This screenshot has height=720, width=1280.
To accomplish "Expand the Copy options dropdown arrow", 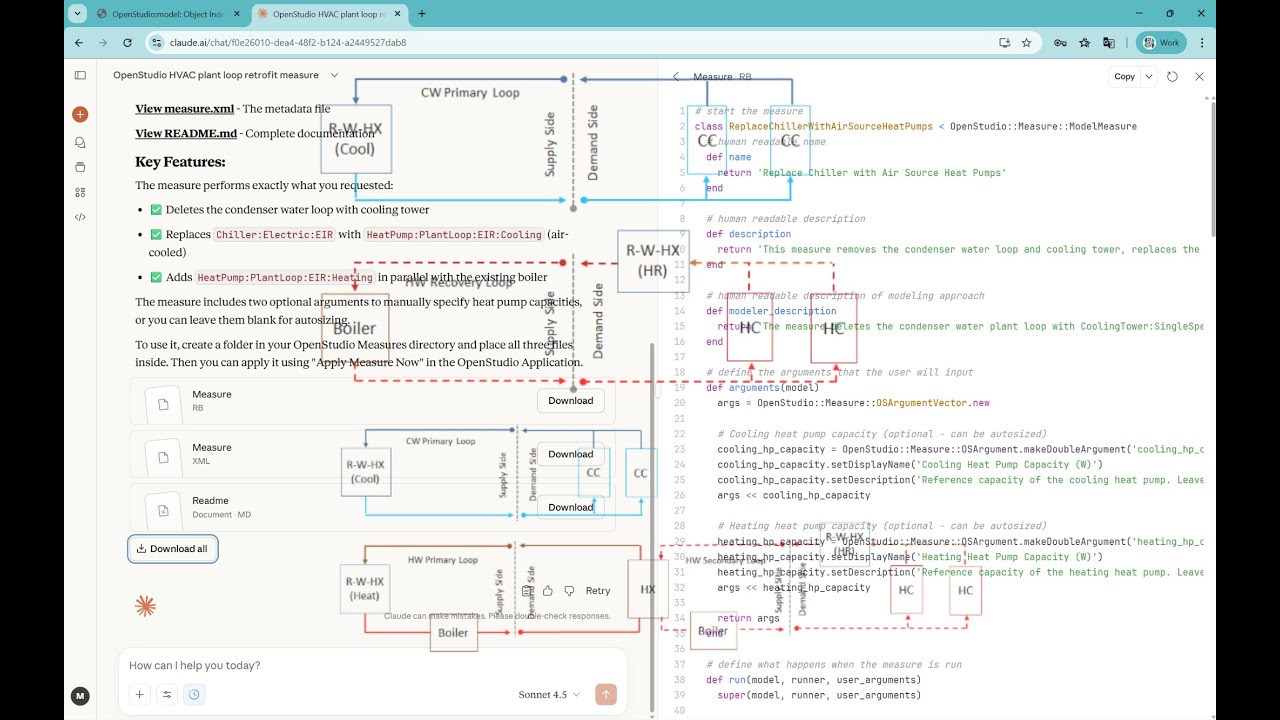I will 1149,76.
